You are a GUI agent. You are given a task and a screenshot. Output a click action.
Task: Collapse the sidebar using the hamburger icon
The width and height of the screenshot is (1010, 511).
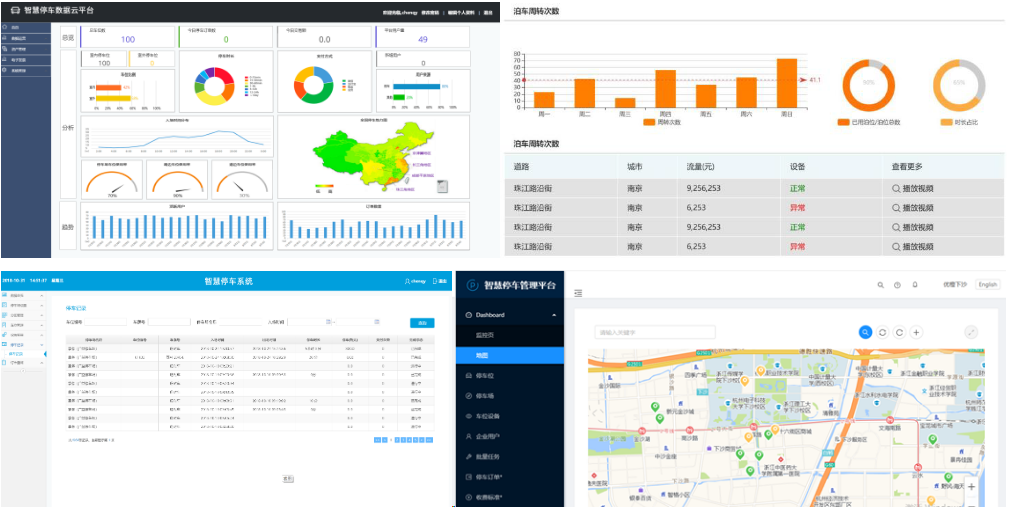pos(578,293)
